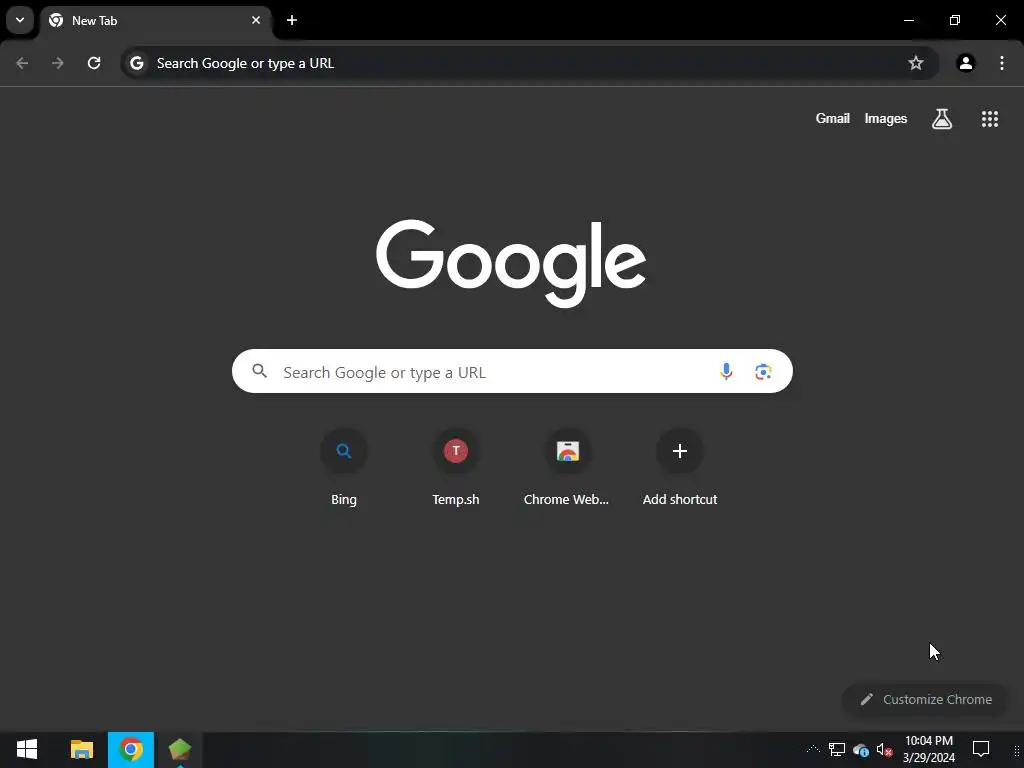Open the Chrome Web Store shortcut
Screen dimensions: 1024x768
[x=568, y=466]
